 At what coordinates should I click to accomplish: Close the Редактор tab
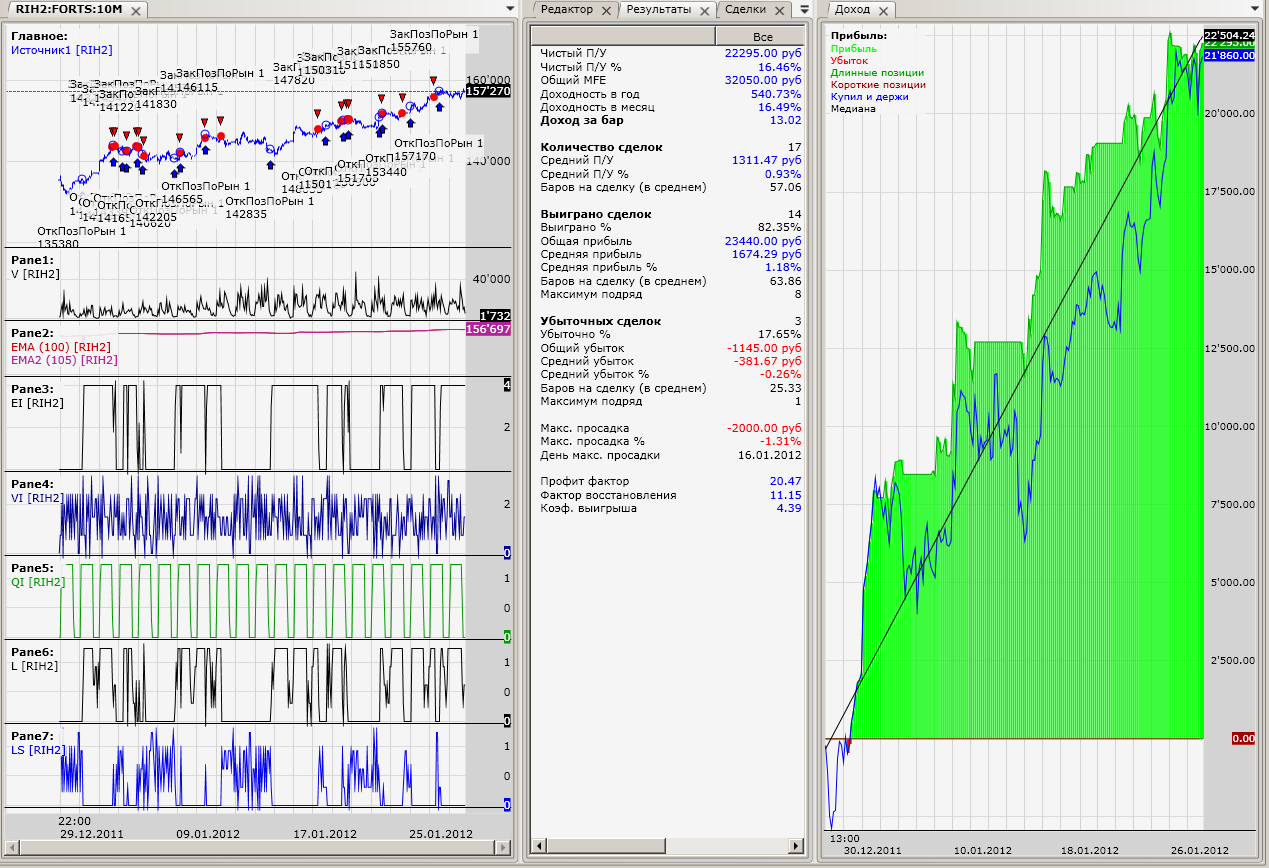[605, 10]
